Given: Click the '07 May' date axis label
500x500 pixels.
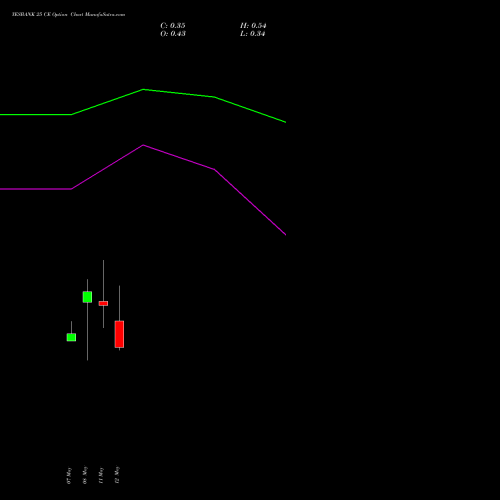Looking at the screenshot, I should tap(69, 475).
